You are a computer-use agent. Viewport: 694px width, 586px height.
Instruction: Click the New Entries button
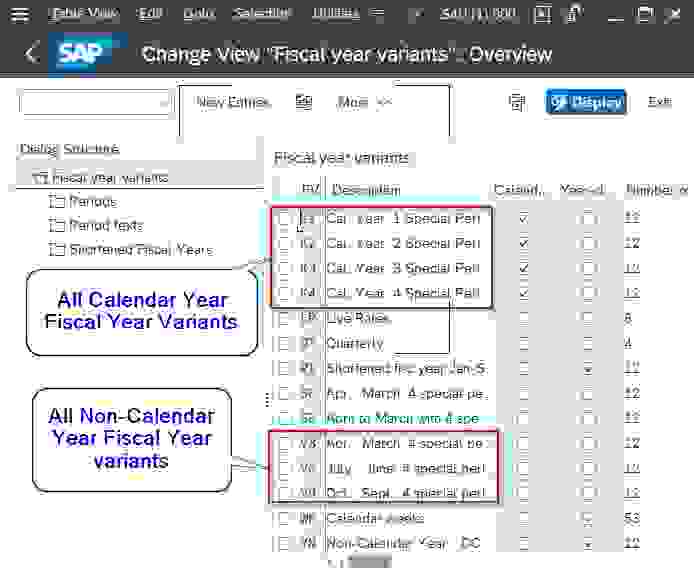click(233, 103)
